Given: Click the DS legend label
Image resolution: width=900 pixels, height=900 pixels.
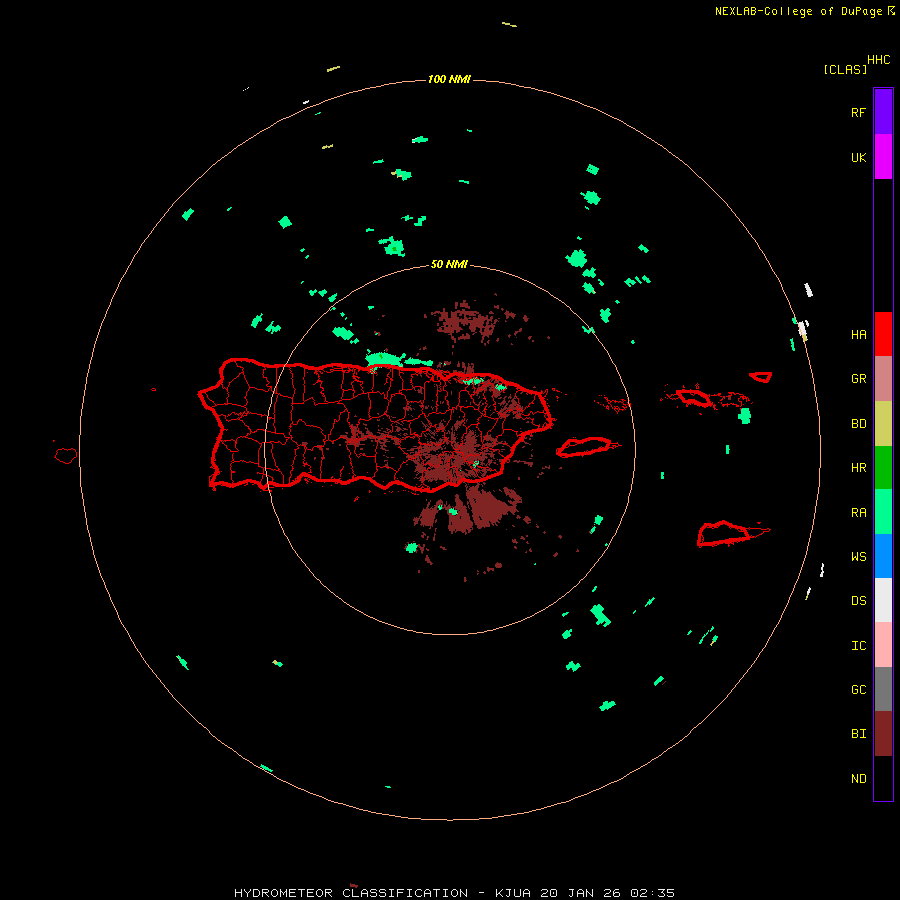Looking at the screenshot, I should [x=858, y=601].
